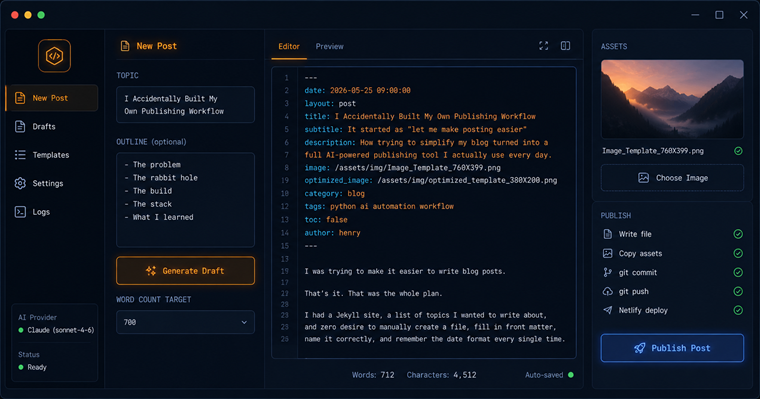Click 'toc: false' line in editor

coord(326,220)
